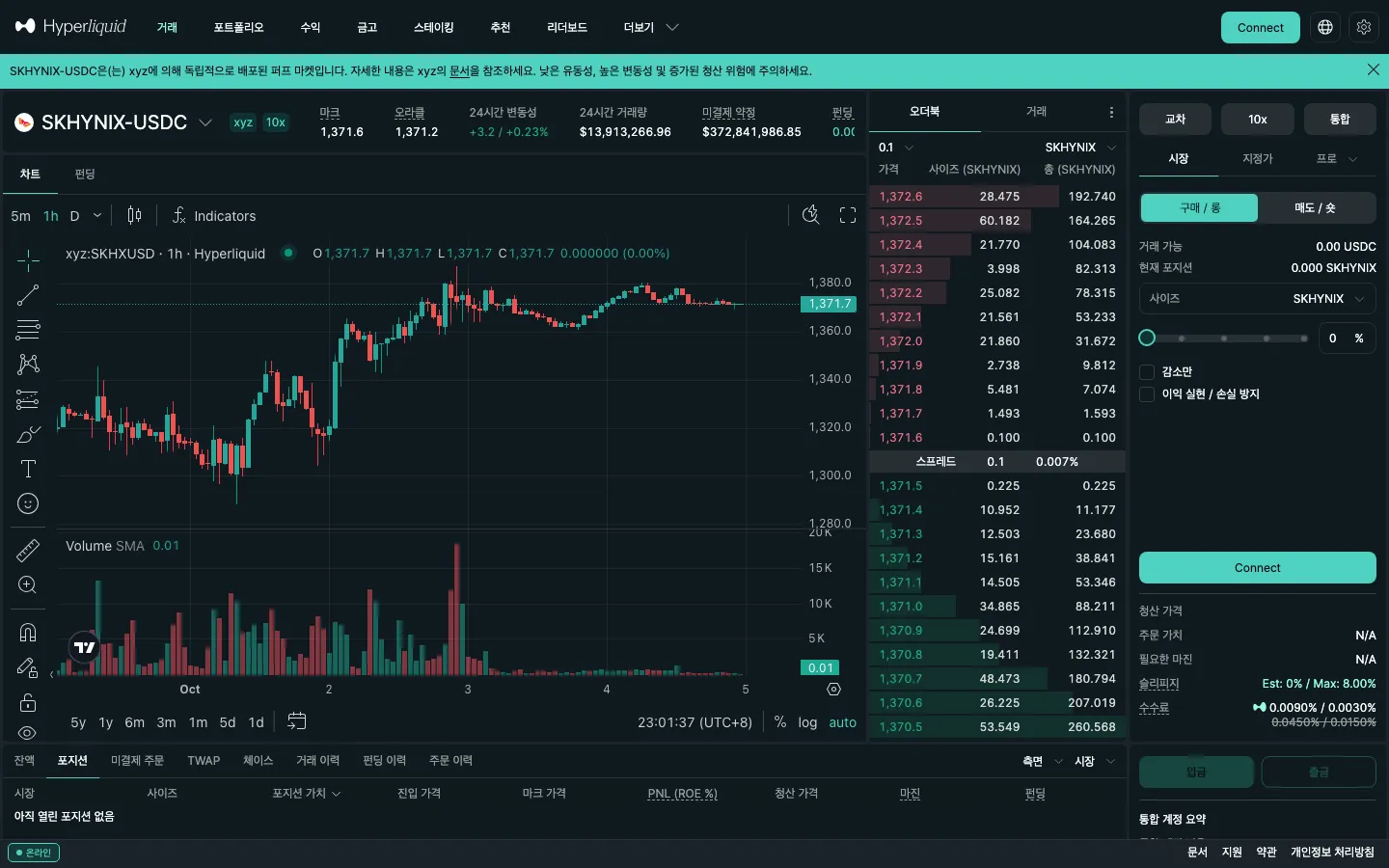The image size is (1389, 868).
Task: Expand the 더보기 menu
Action: pyautogui.click(x=651, y=27)
